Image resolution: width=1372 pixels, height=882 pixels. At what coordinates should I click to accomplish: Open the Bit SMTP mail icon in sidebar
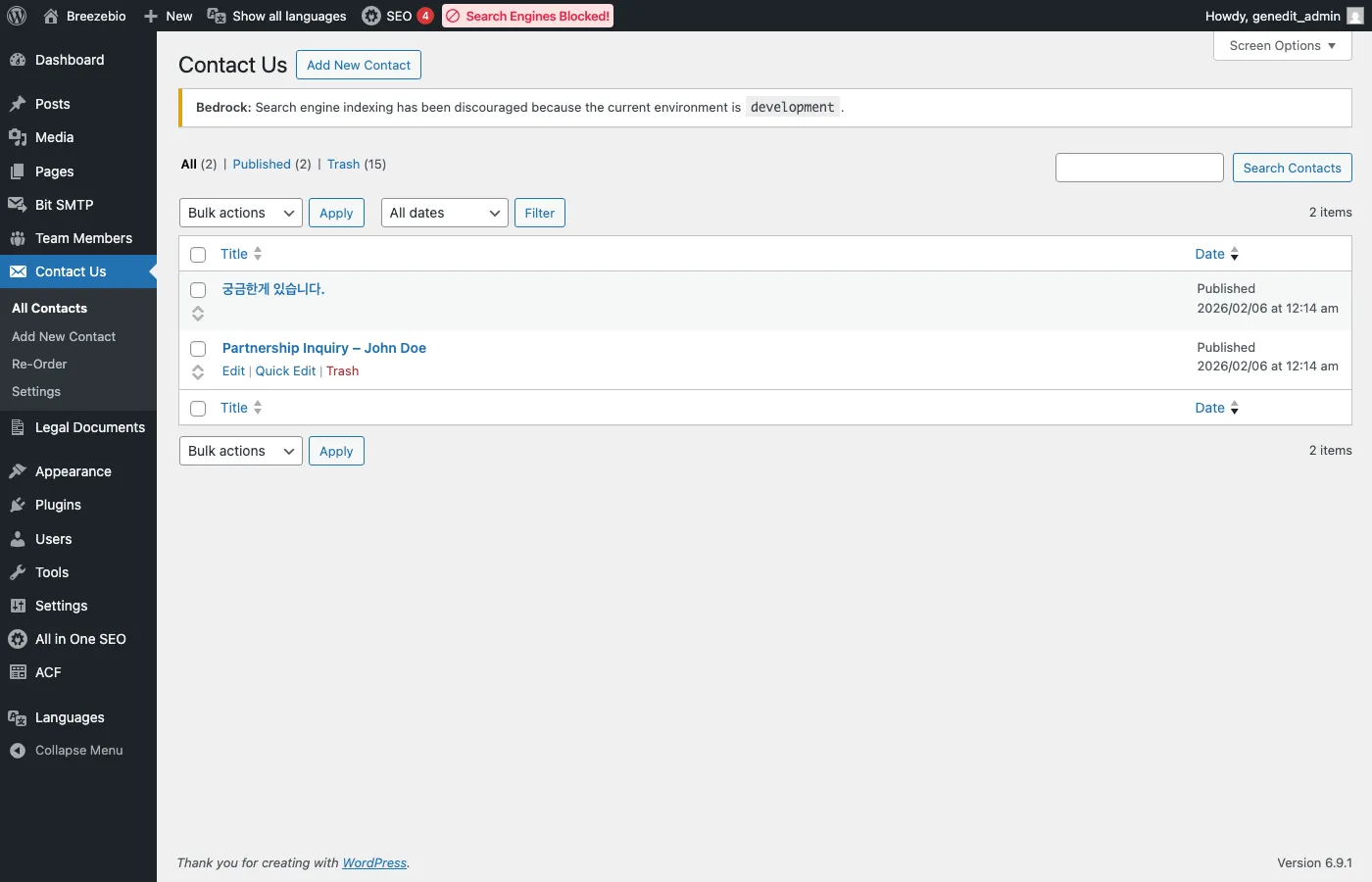18,205
